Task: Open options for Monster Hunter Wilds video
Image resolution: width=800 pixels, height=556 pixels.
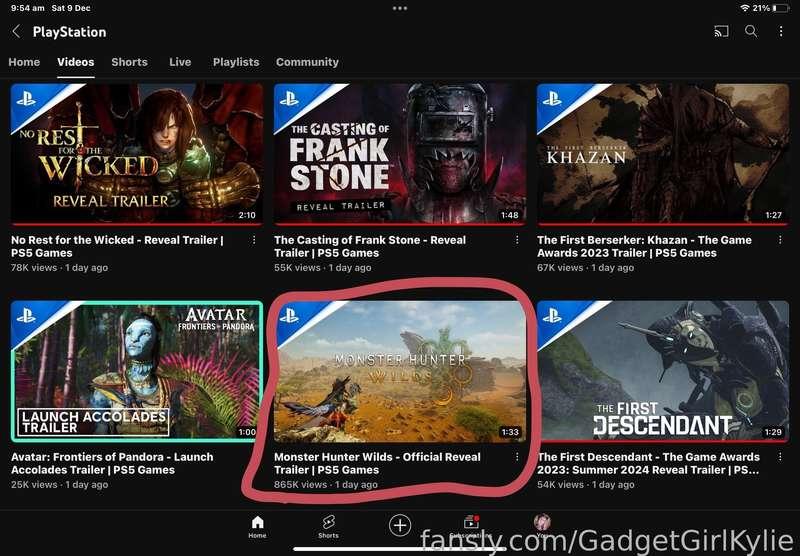Action: (517, 457)
